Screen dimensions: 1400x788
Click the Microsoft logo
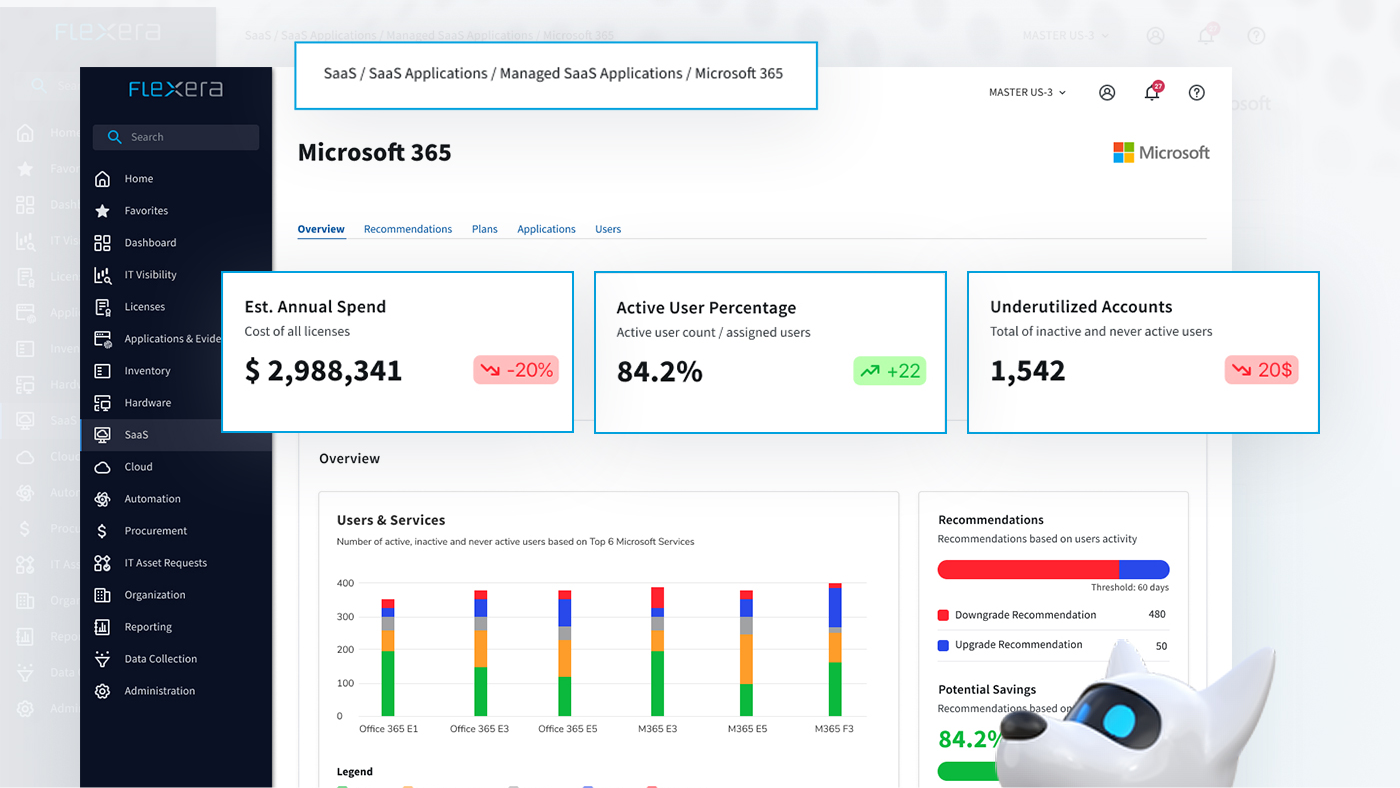click(x=1162, y=152)
